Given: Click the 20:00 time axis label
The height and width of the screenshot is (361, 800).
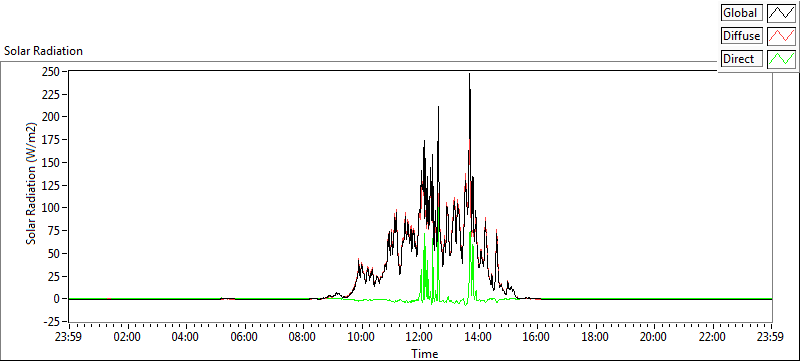Looking at the screenshot, I should click(x=655, y=337).
